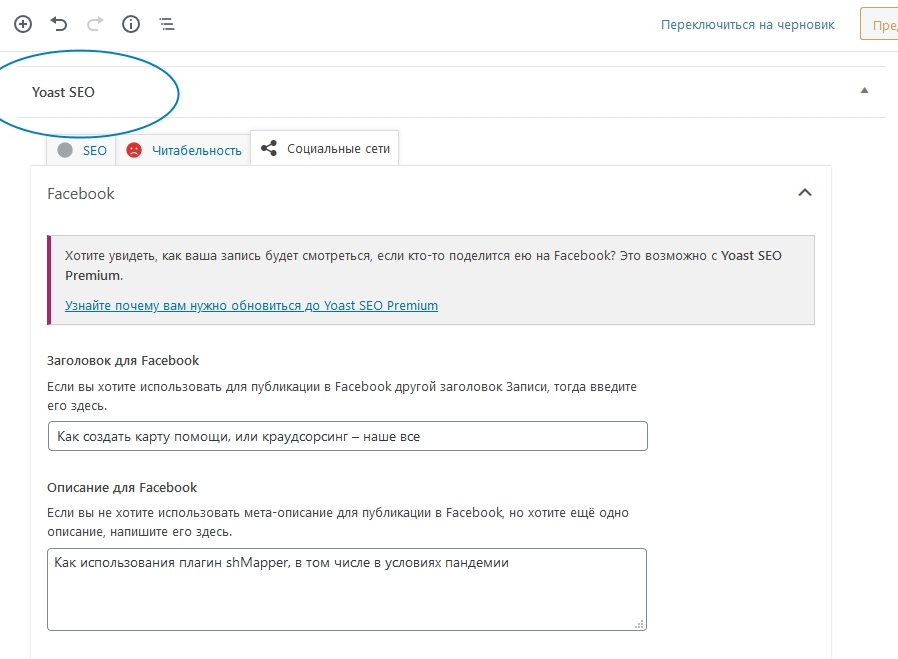Screen dimensions: 898x659
Task: Collapse the Facebook section chevron
Action: point(805,193)
